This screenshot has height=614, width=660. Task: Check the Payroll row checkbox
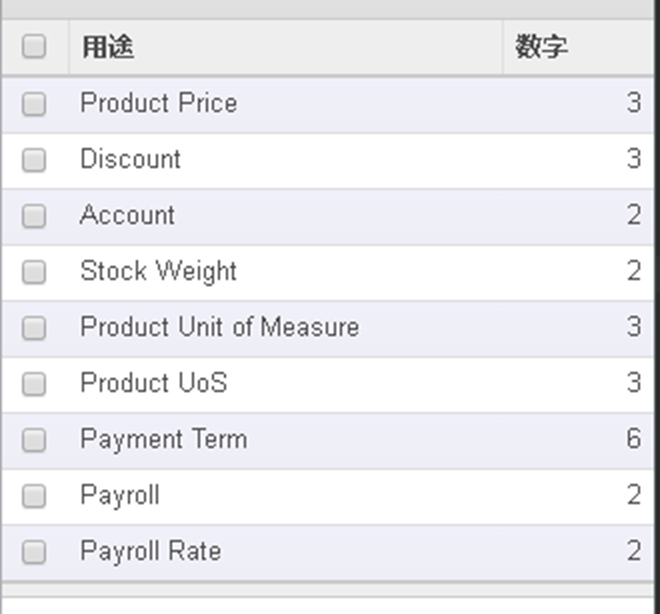(x=34, y=496)
